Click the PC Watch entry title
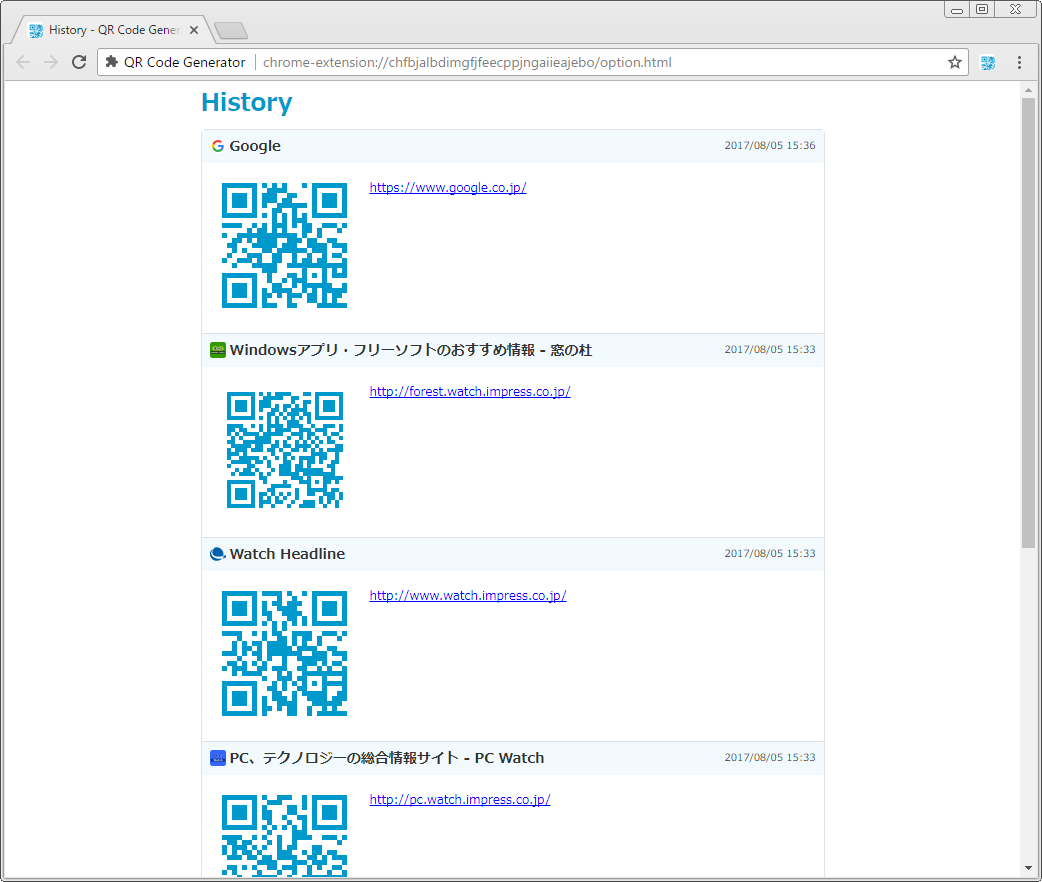This screenshot has width=1042, height=882. [387, 758]
